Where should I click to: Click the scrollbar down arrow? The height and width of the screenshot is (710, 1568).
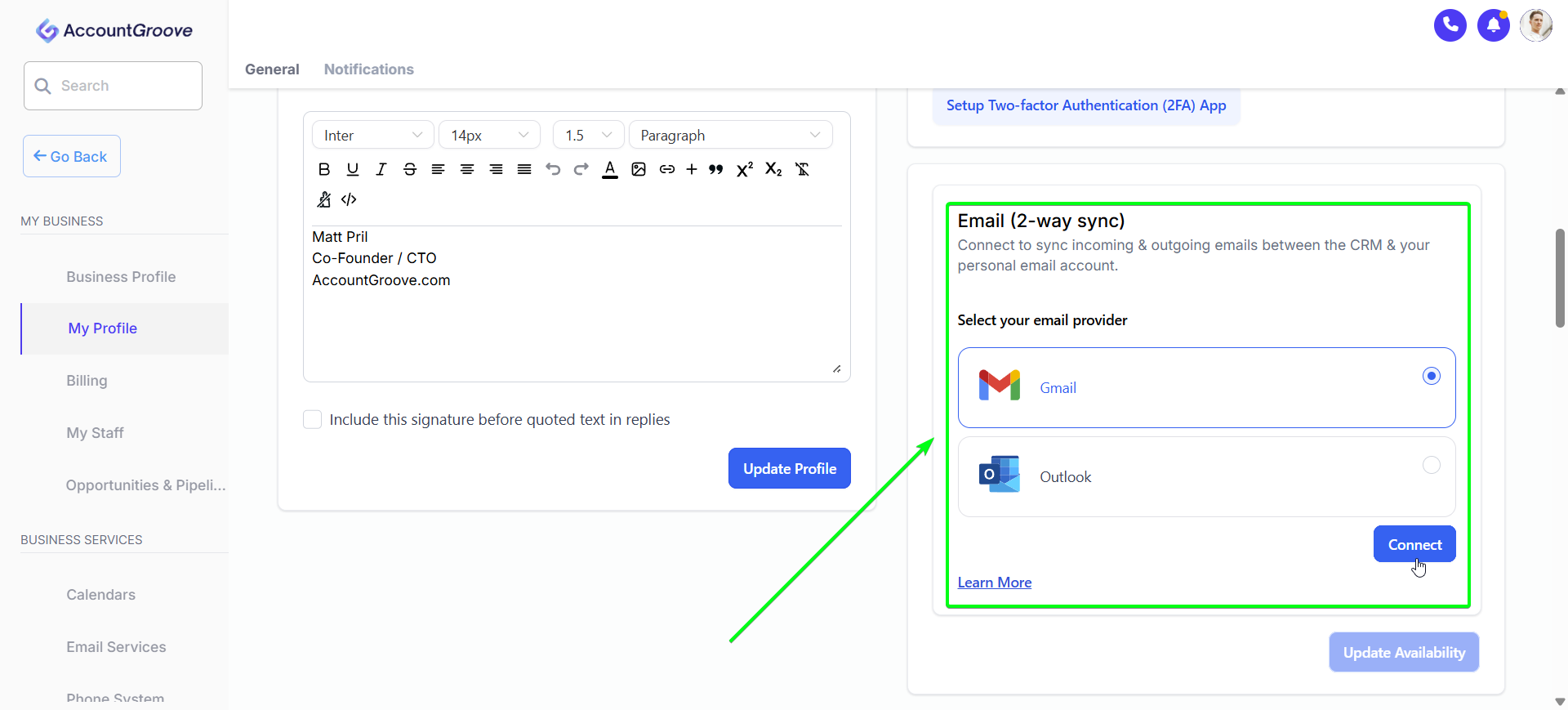(x=1560, y=702)
